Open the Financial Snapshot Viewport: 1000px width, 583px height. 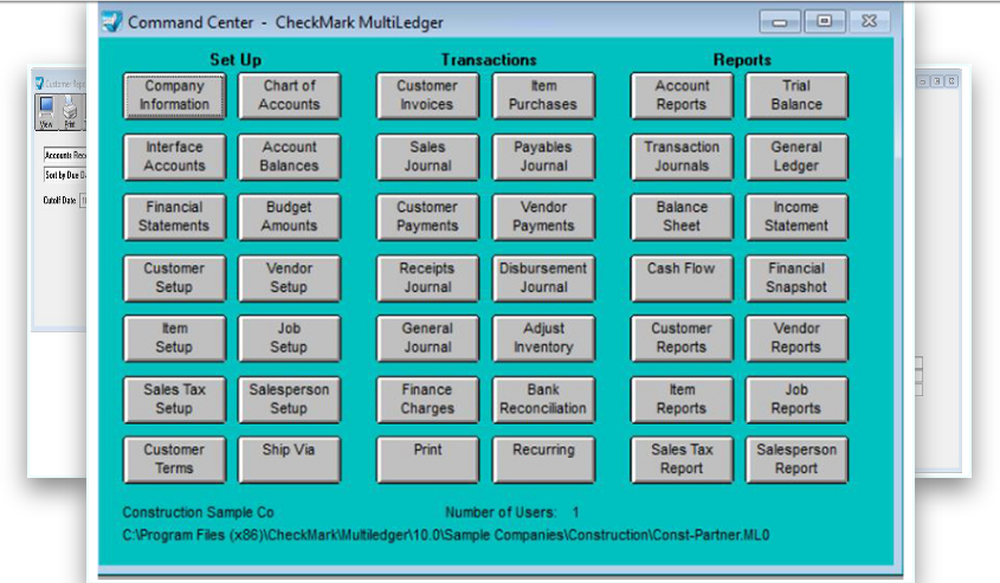[797, 278]
